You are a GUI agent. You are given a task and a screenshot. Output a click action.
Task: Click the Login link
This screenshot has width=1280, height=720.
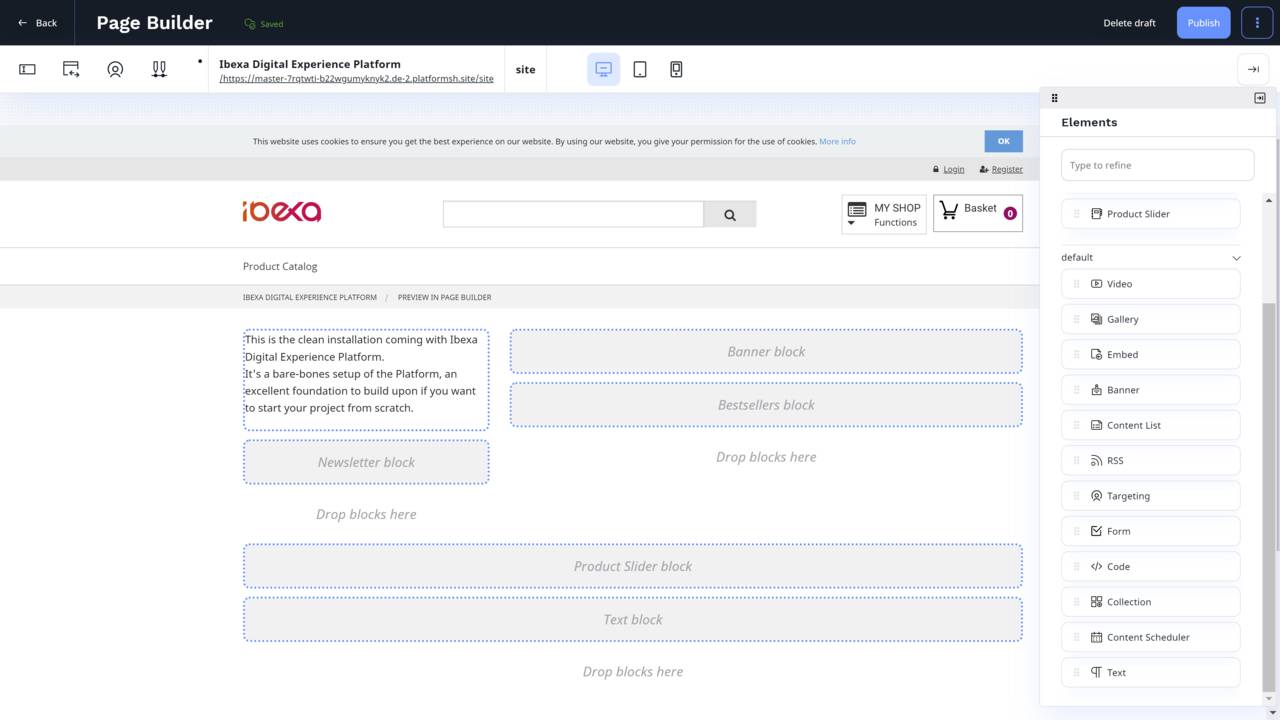point(953,169)
